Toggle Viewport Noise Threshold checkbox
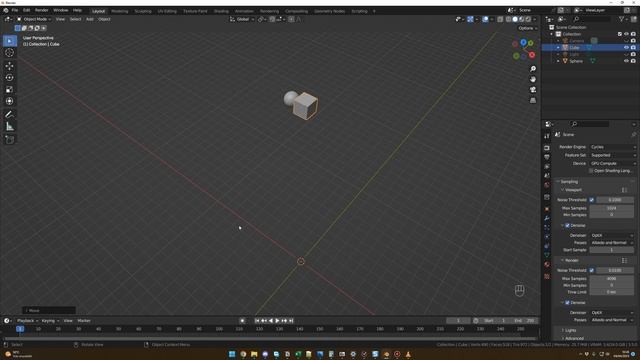640x360 pixels. (x=591, y=200)
